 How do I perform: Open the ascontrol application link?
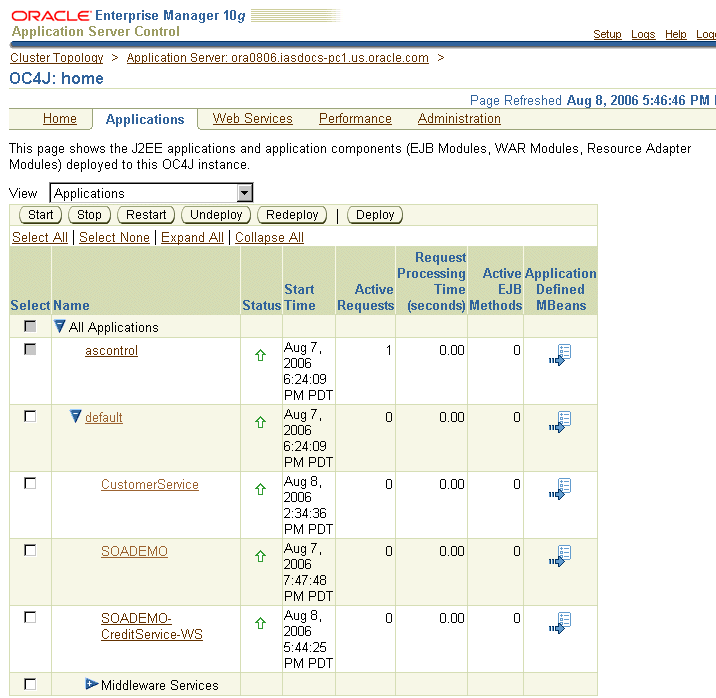pyautogui.click(x=111, y=351)
